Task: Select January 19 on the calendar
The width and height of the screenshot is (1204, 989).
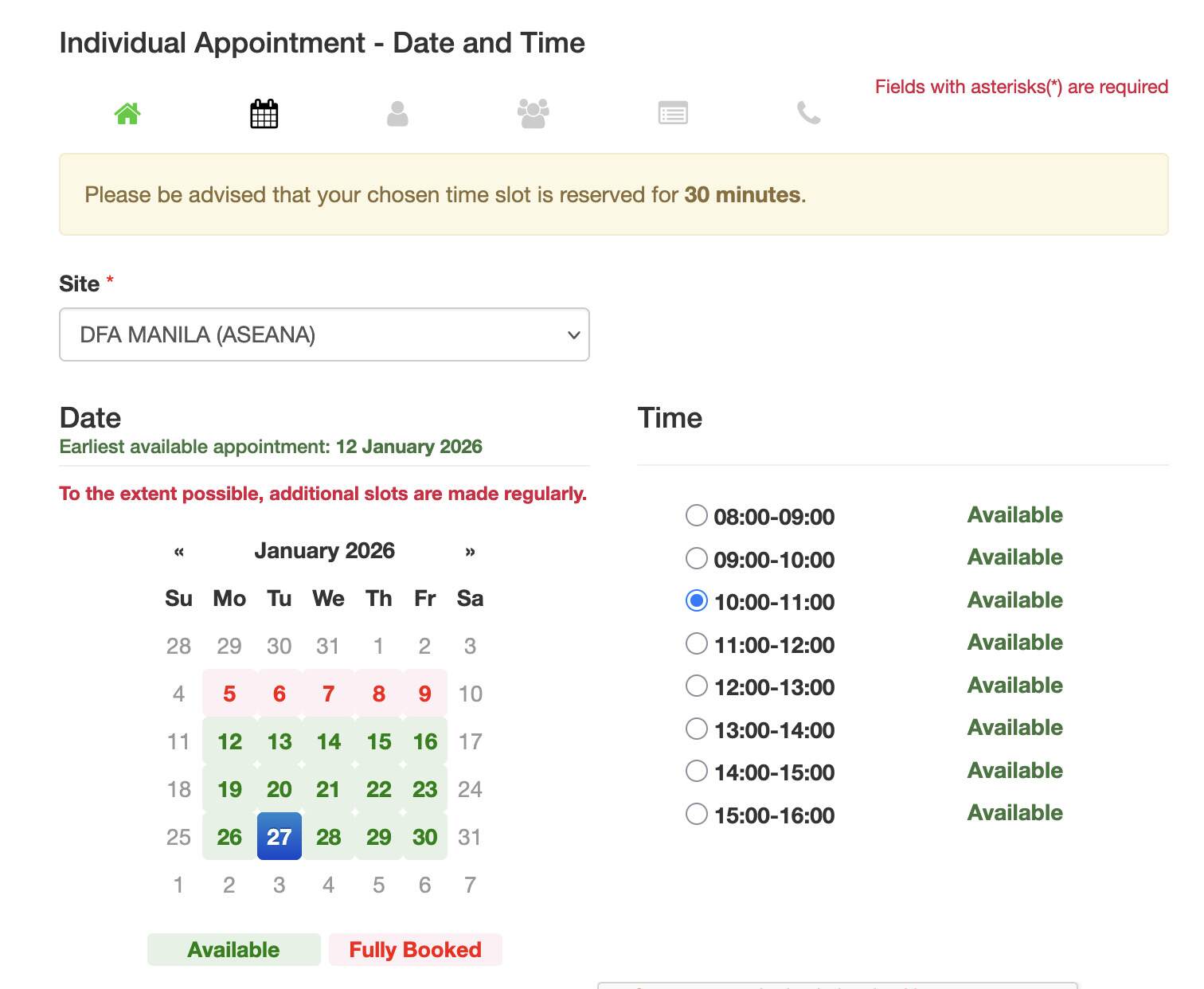Action: (x=229, y=789)
